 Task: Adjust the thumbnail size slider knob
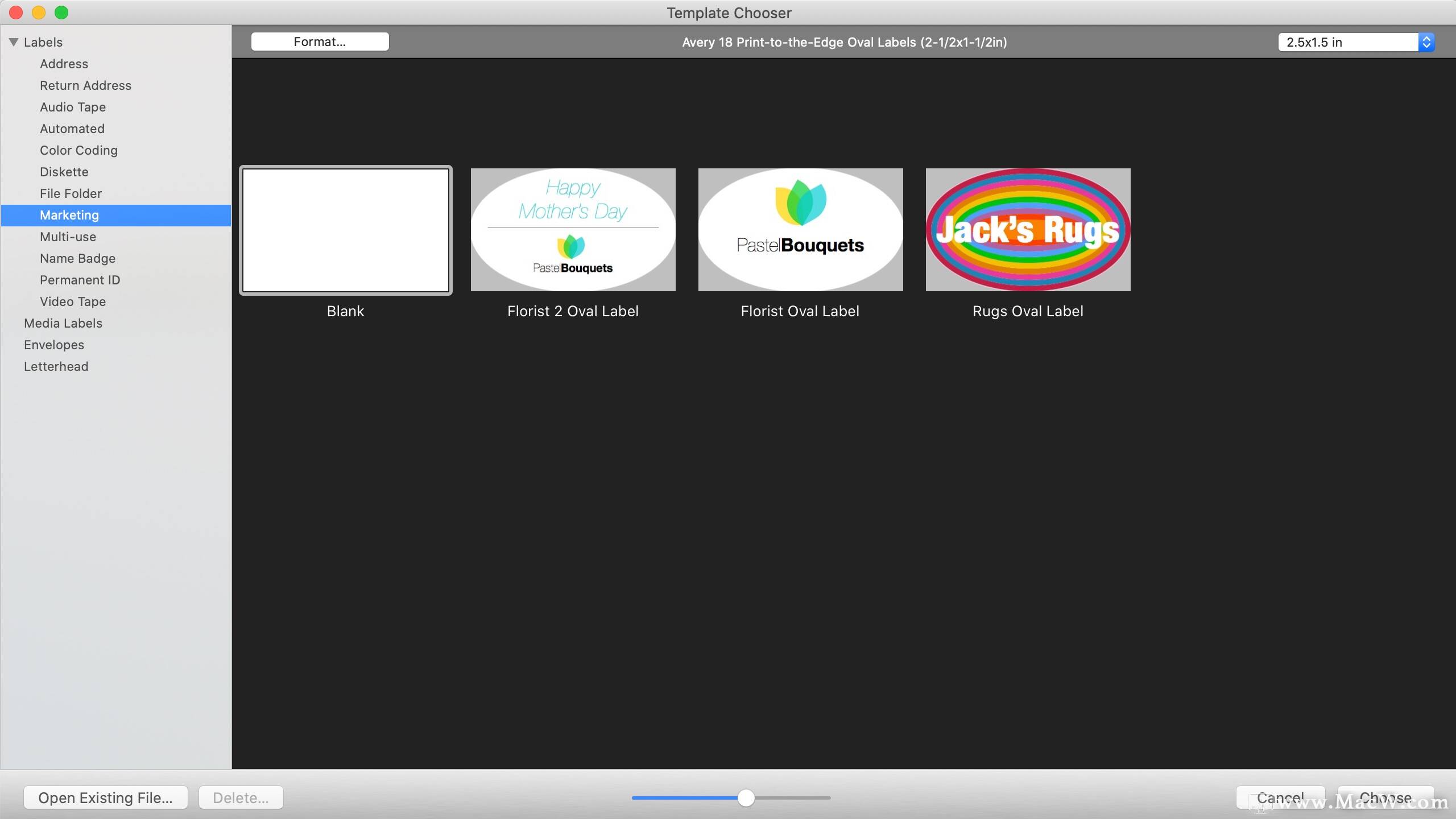point(746,798)
